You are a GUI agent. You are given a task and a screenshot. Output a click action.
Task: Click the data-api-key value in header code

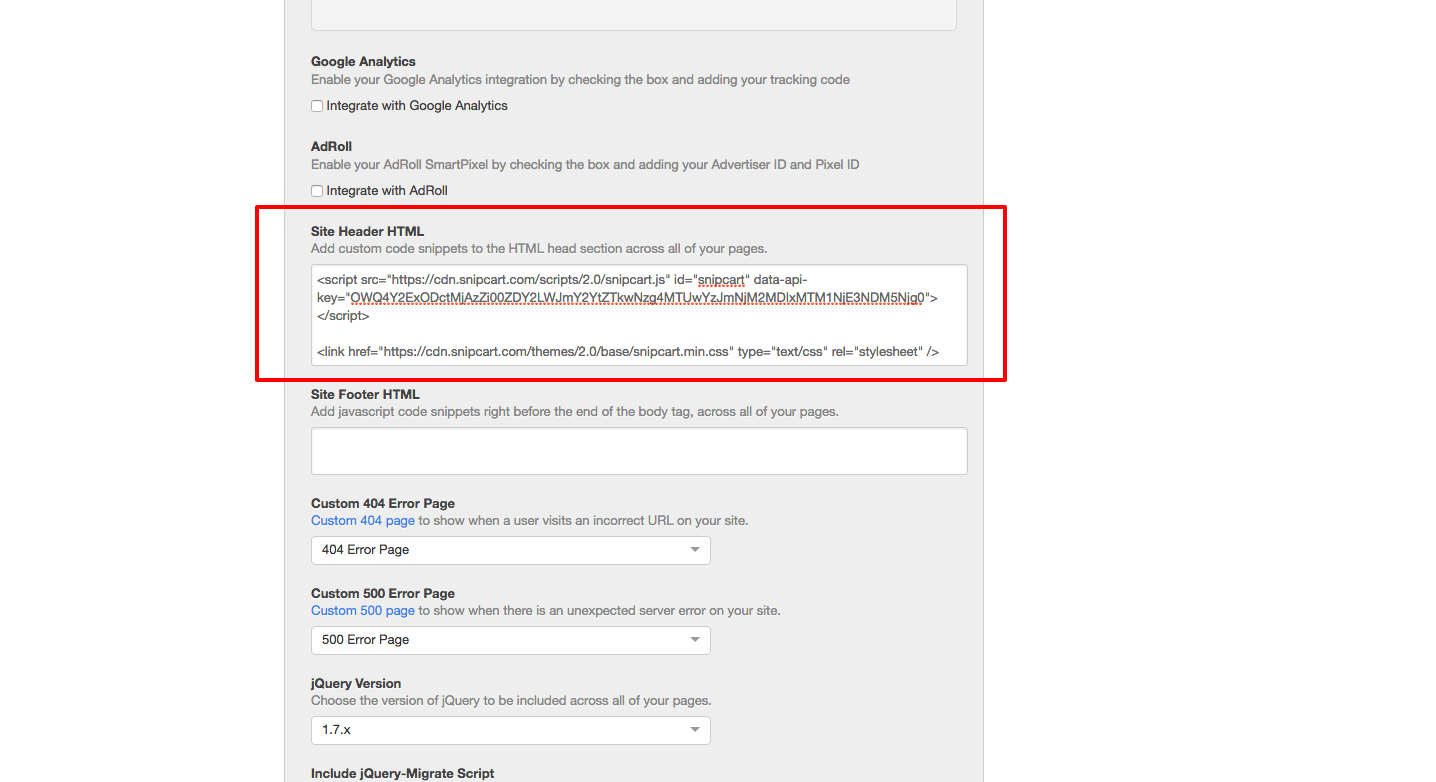638,298
